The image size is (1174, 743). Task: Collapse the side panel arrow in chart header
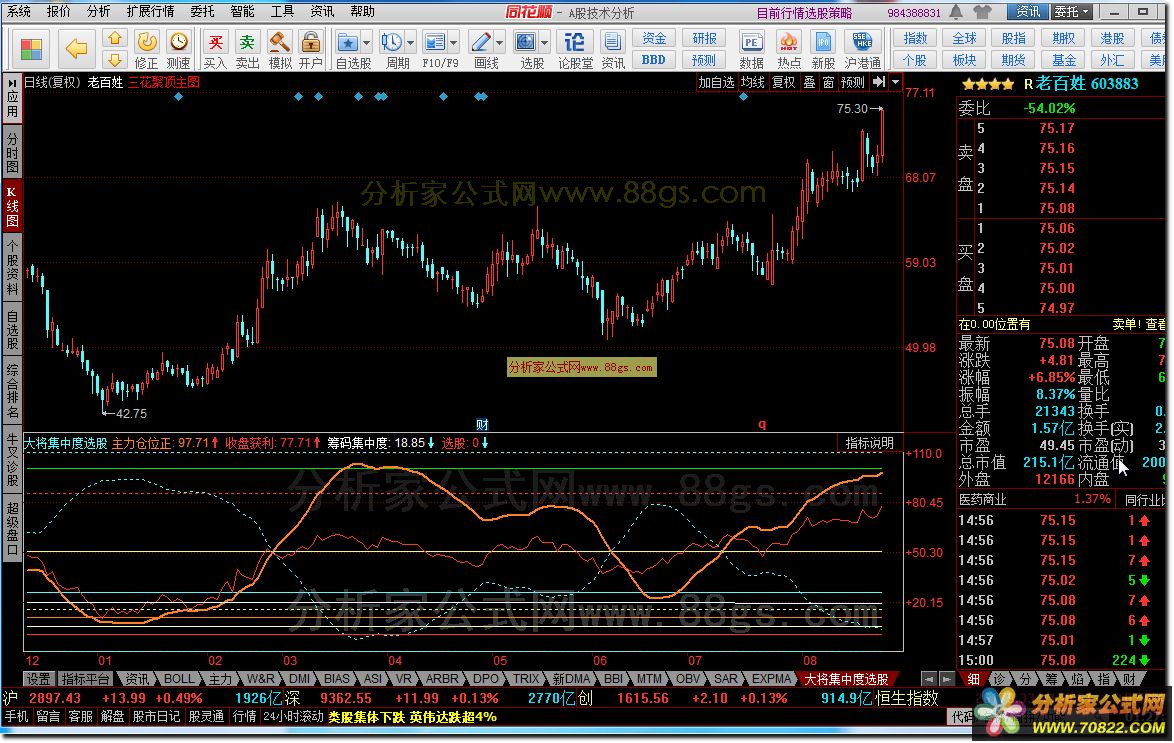coord(879,82)
